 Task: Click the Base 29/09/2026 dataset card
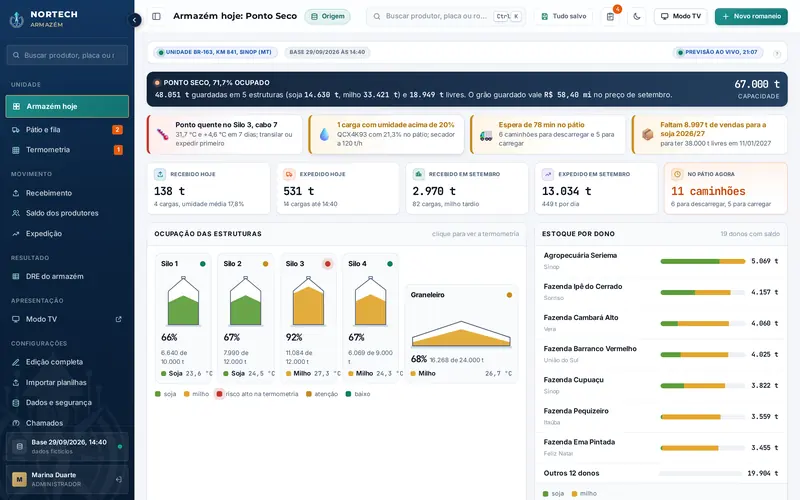(x=67, y=446)
